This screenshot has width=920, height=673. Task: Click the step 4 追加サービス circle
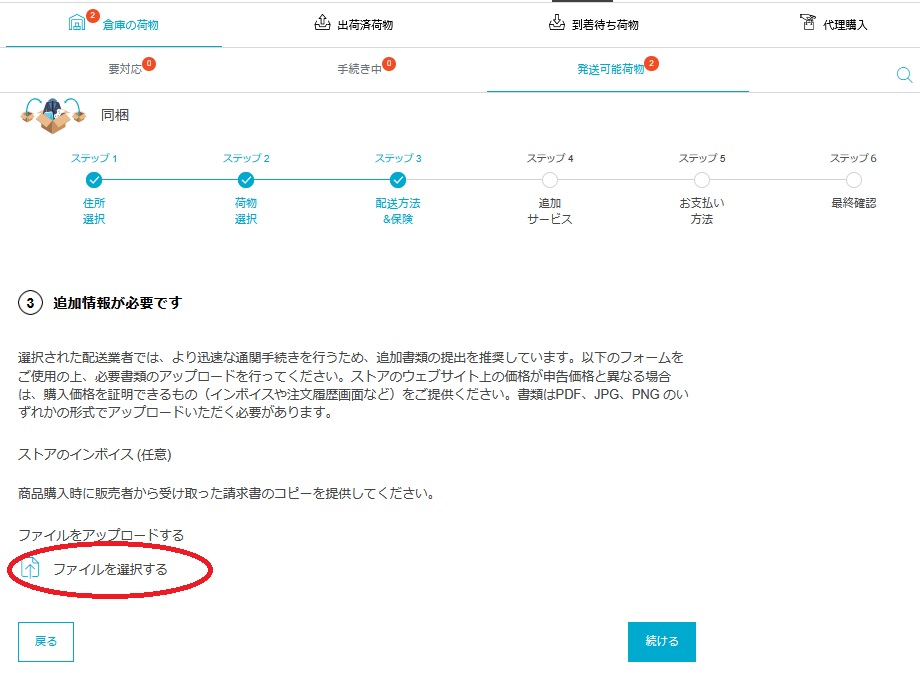click(550, 180)
